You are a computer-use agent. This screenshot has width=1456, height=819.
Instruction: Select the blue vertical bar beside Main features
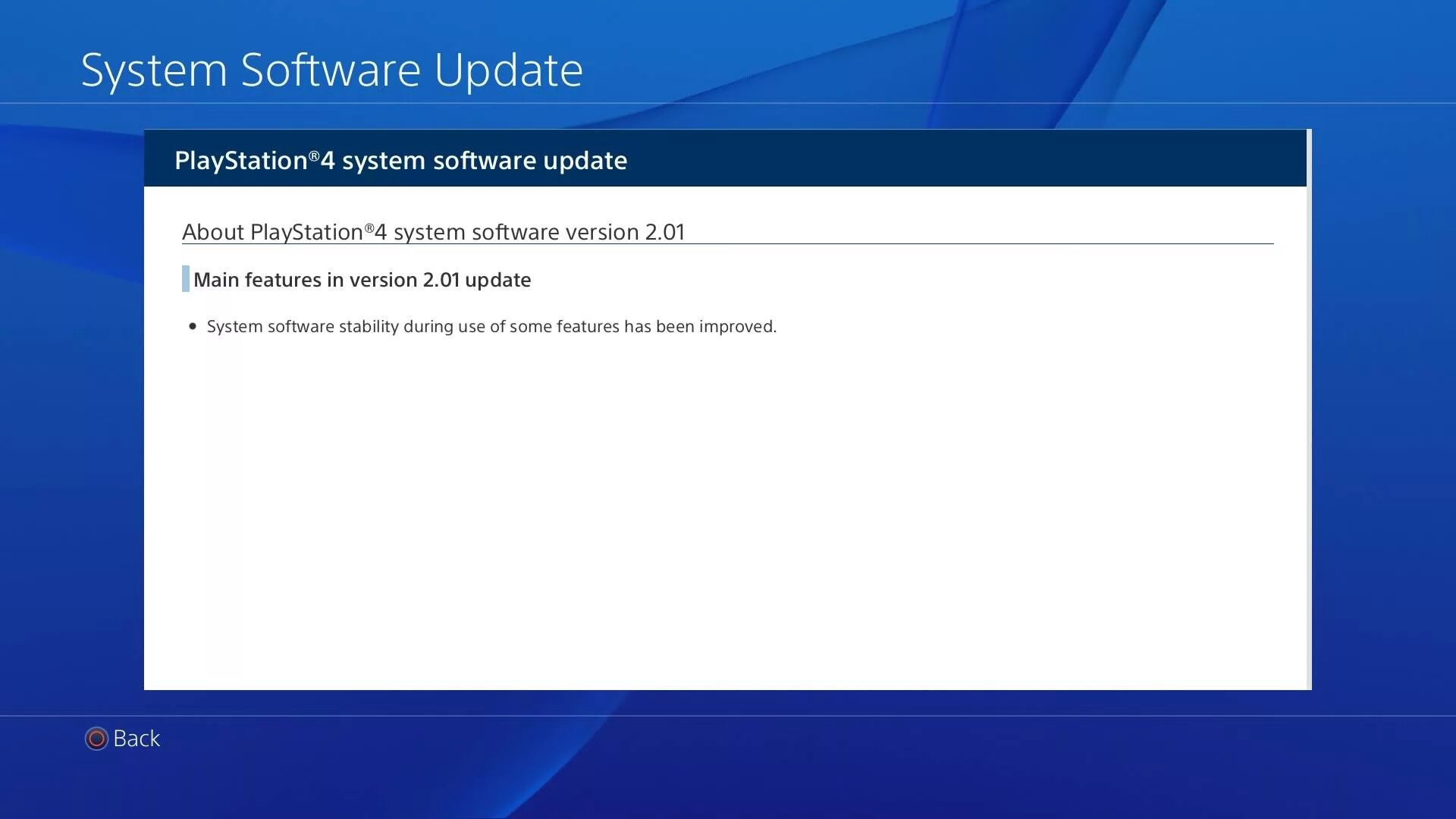(186, 279)
